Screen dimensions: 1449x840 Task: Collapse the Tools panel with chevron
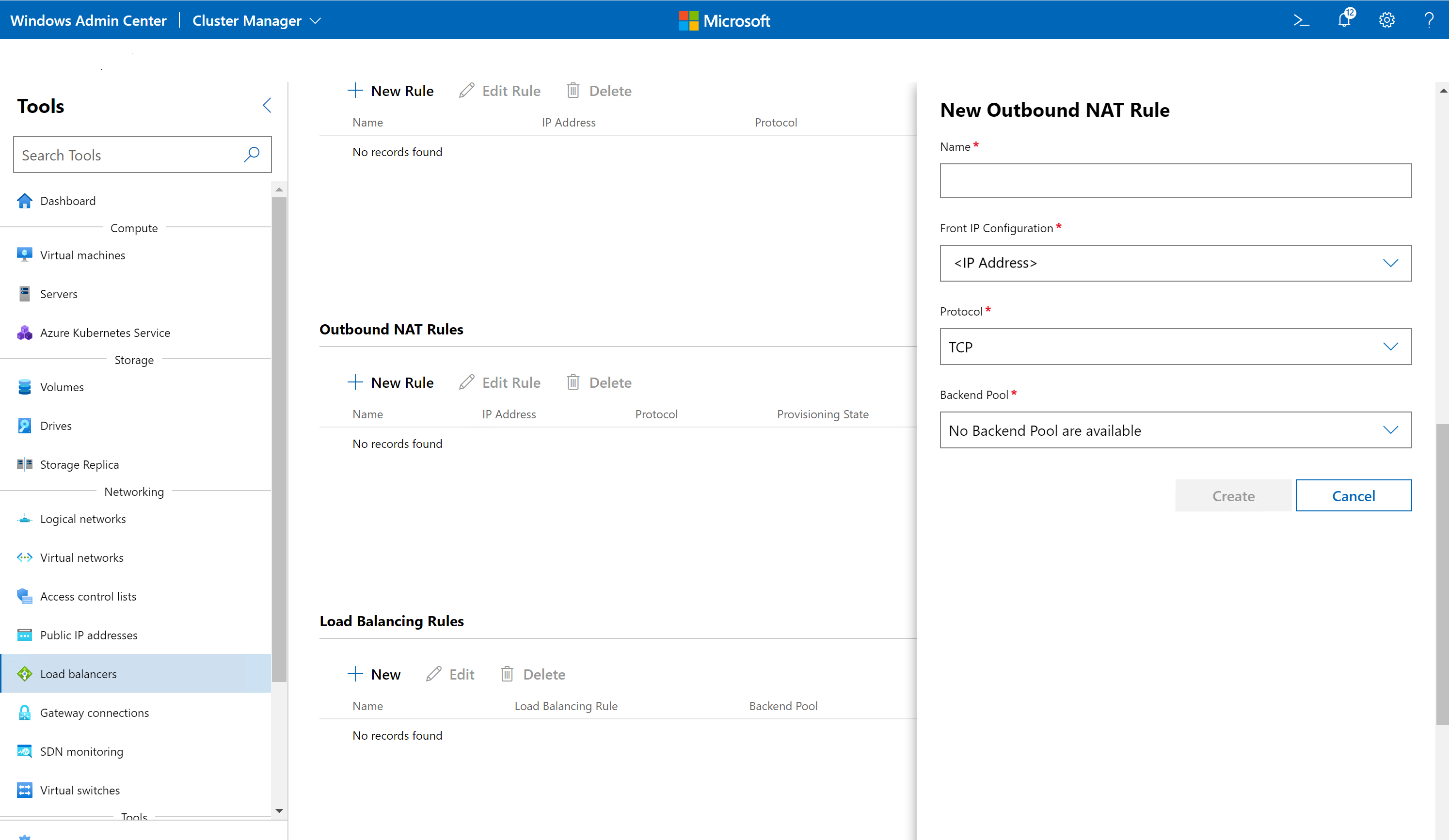[x=267, y=105]
